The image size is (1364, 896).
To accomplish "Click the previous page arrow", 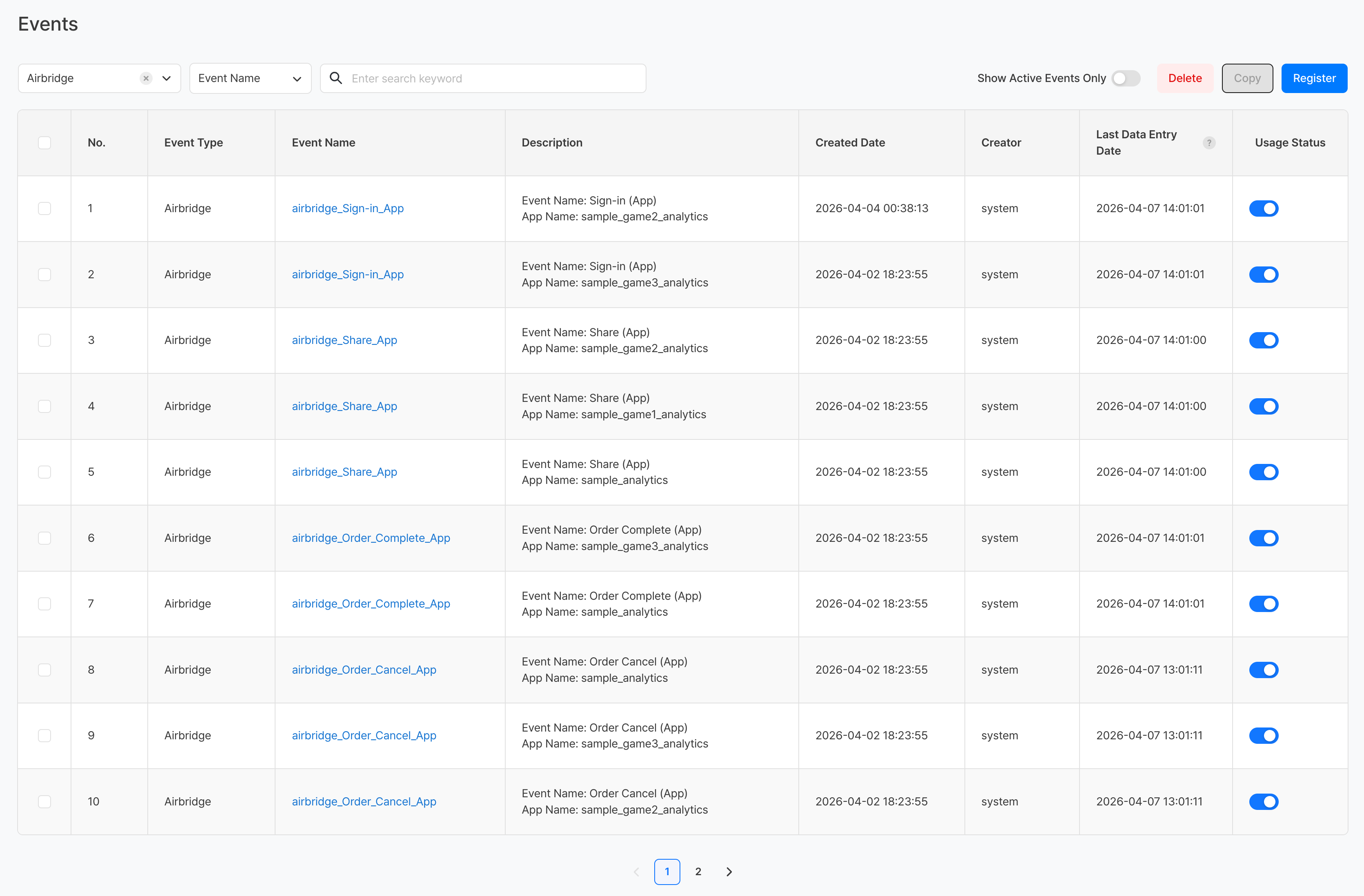I will [x=636, y=872].
